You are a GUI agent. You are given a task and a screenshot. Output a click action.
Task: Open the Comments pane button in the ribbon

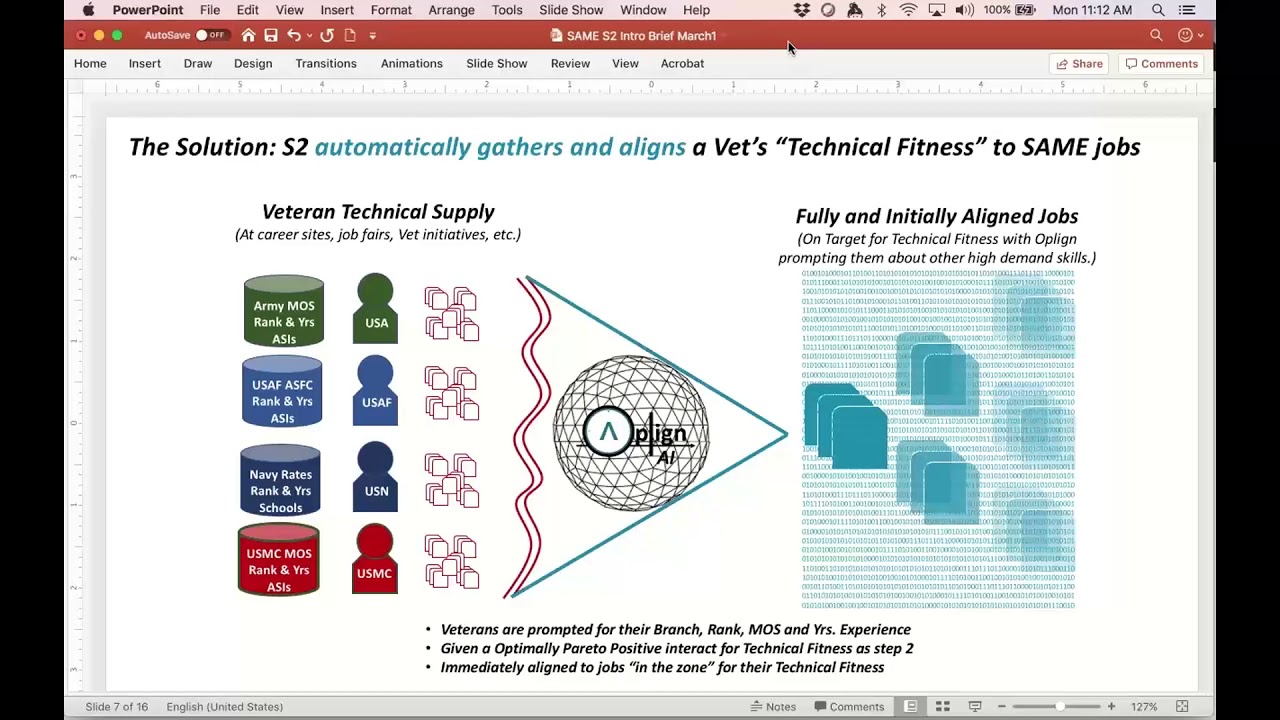pos(1162,64)
